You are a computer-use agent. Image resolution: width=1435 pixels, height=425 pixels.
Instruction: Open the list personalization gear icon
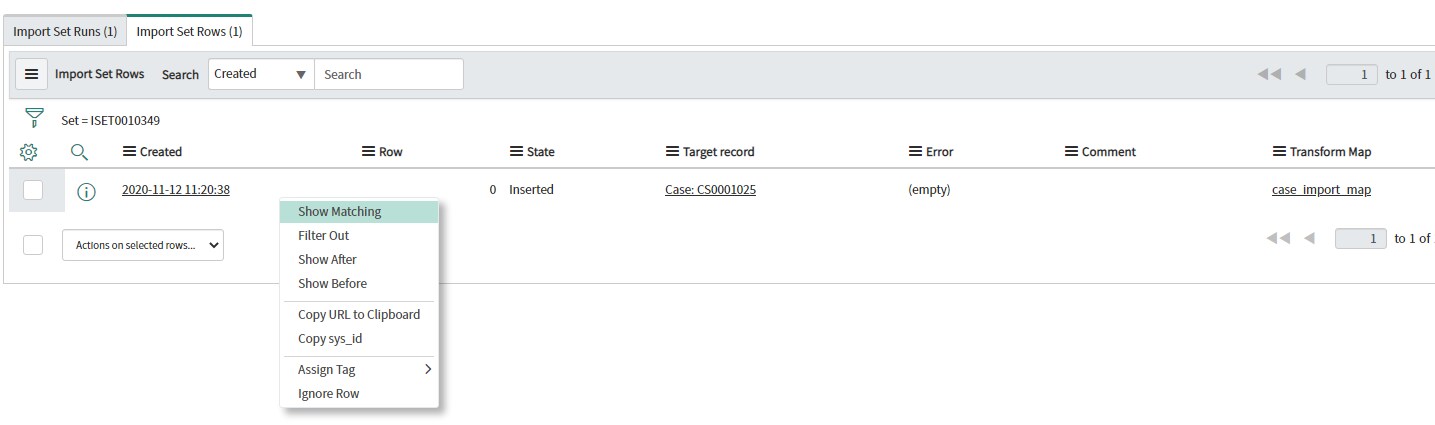[x=29, y=152]
